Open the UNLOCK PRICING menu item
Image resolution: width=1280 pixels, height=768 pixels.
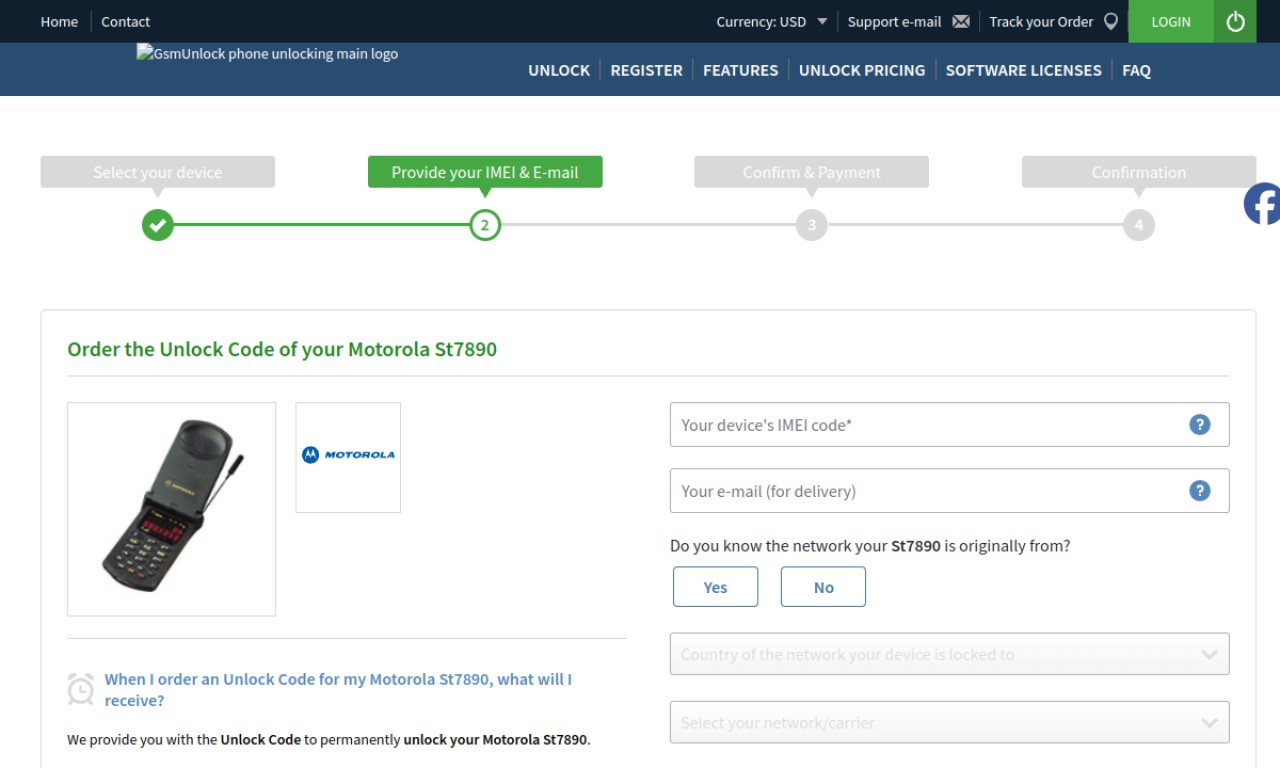(862, 70)
